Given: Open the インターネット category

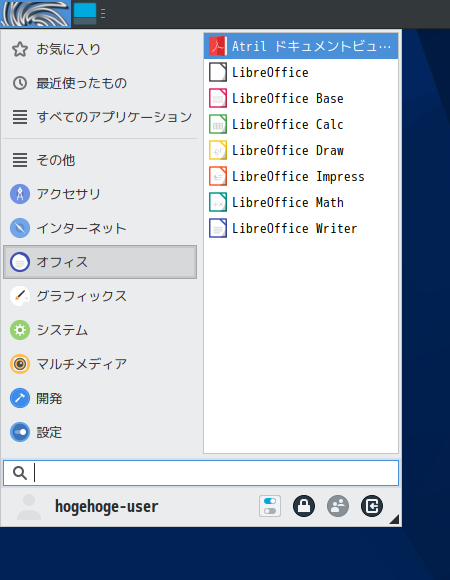Looking at the screenshot, I should pos(100,228).
